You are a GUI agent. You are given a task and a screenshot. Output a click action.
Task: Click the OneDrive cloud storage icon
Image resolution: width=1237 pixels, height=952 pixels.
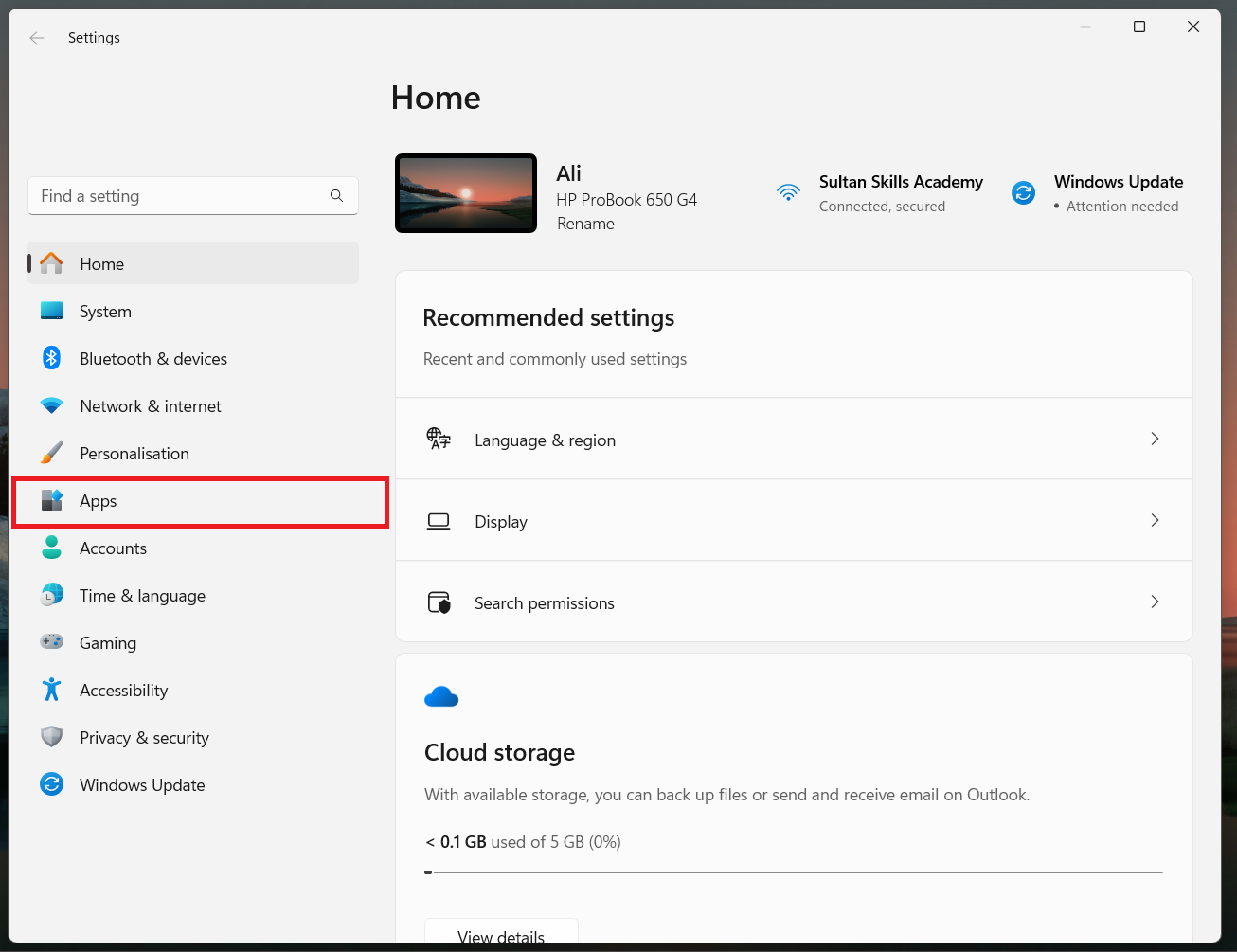point(441,698)
